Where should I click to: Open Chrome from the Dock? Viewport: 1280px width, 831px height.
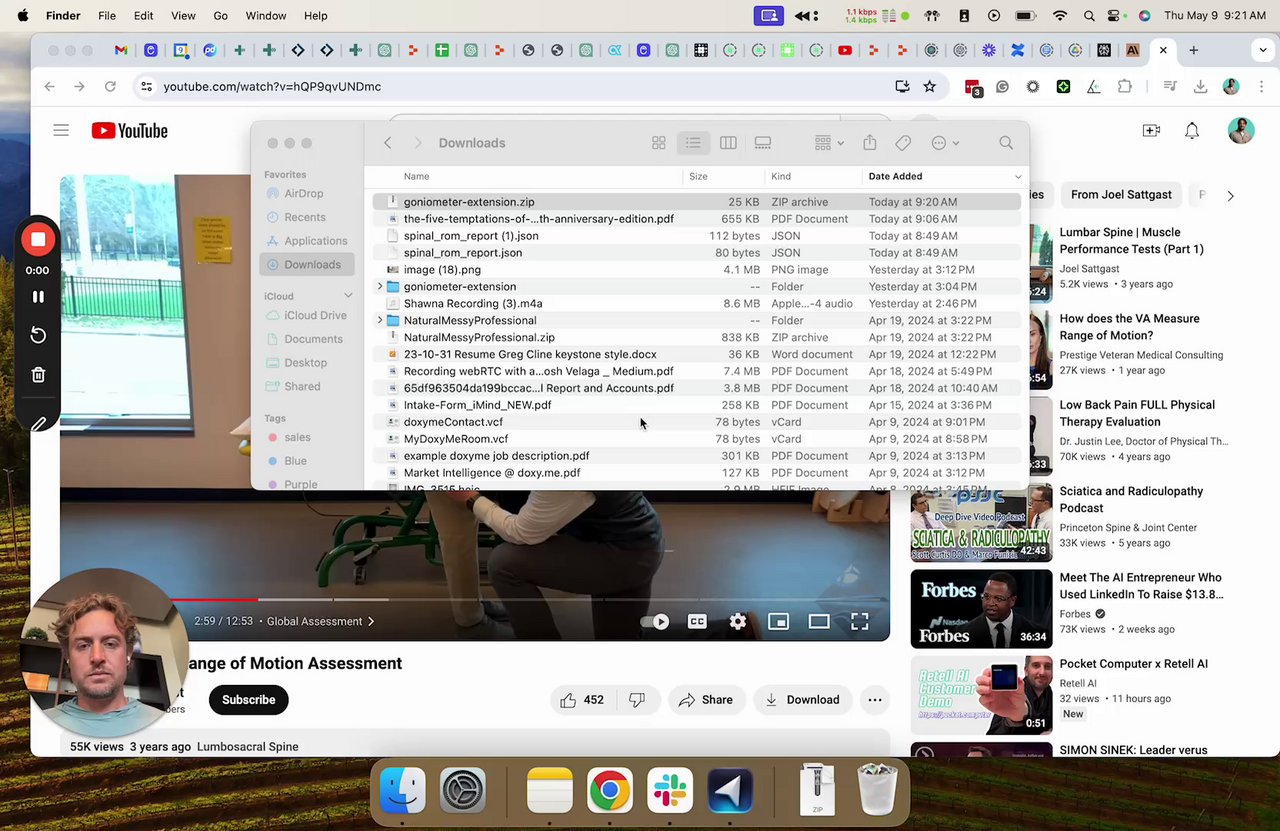coord(610,791)
